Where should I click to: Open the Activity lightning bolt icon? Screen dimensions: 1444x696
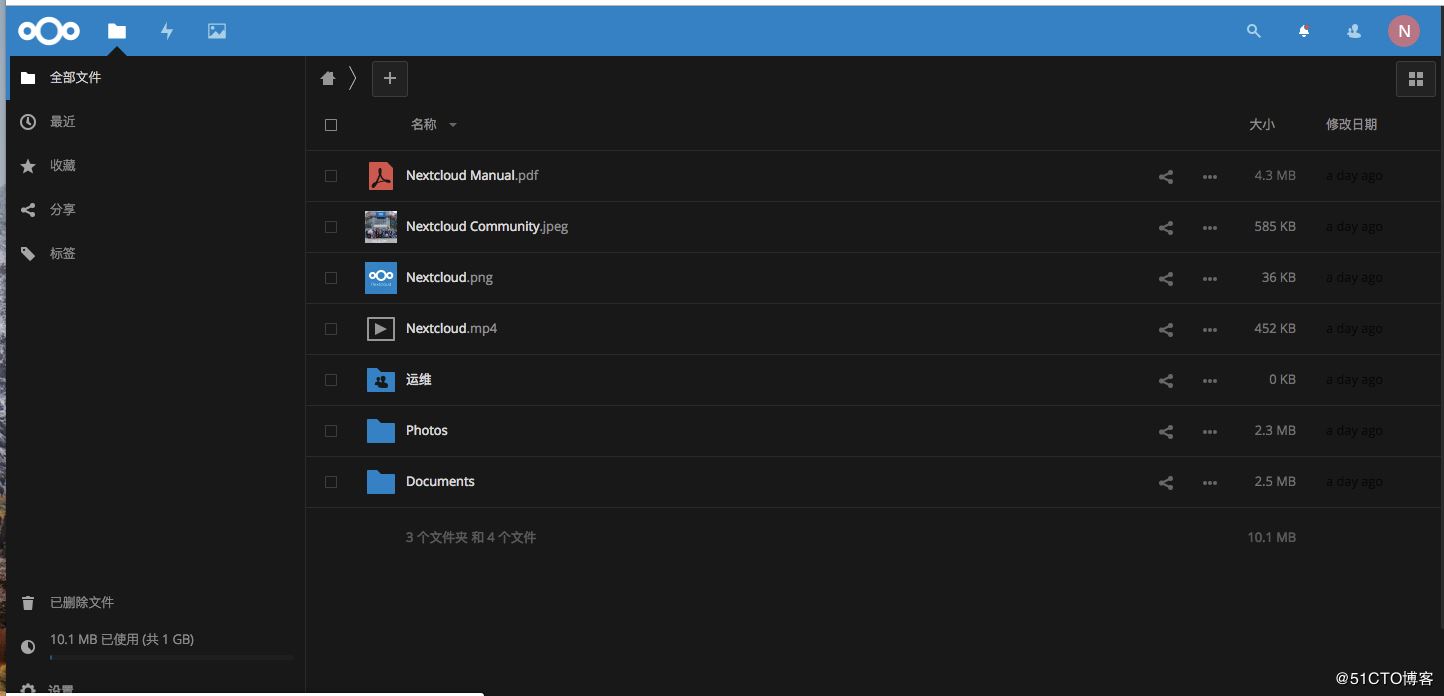tap(167, 31)
